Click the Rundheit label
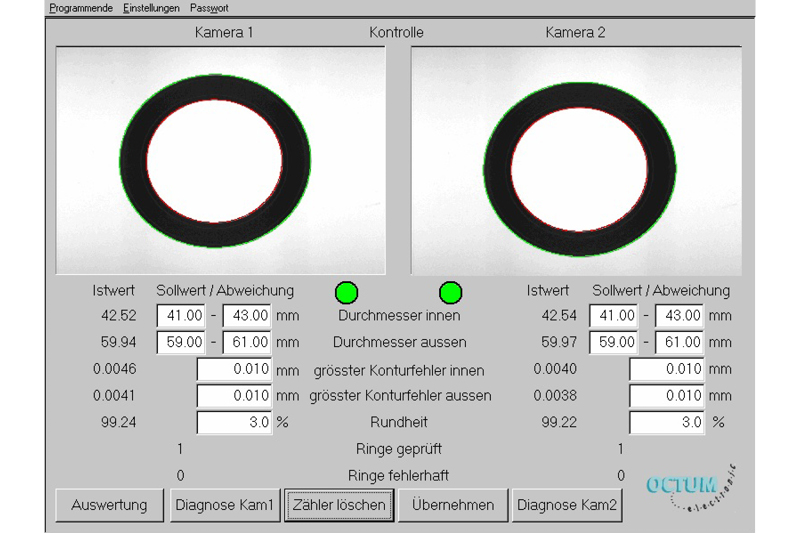Viewport: 800px width, 533px height. point(399,422)
